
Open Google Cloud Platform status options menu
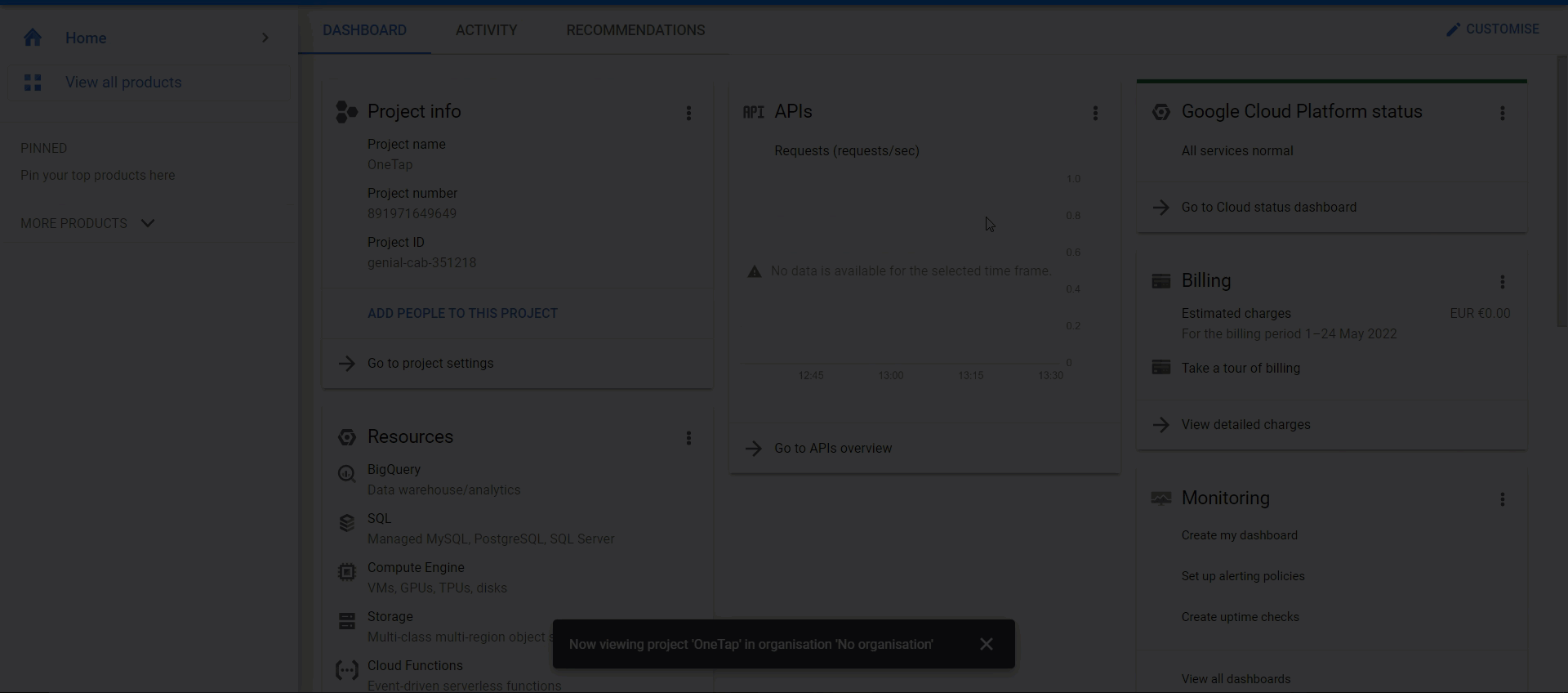1502,114
